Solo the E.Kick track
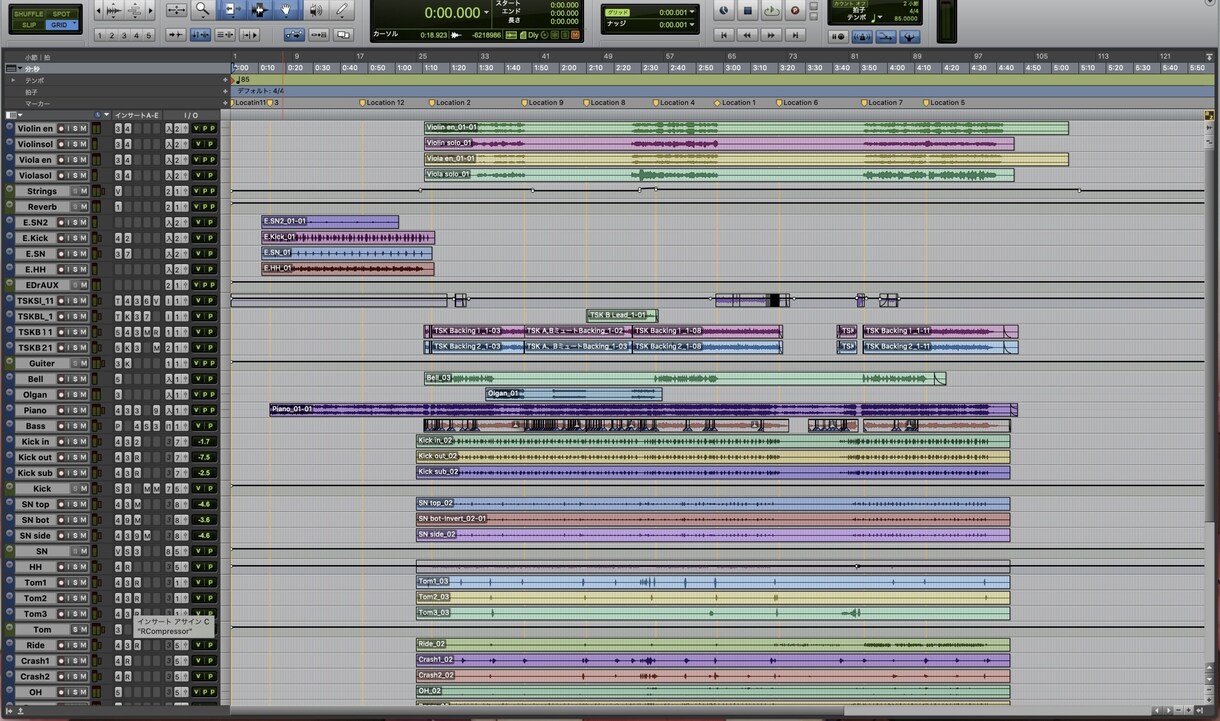This screenshot has height=721, width=1220. (x=73, y=238)
